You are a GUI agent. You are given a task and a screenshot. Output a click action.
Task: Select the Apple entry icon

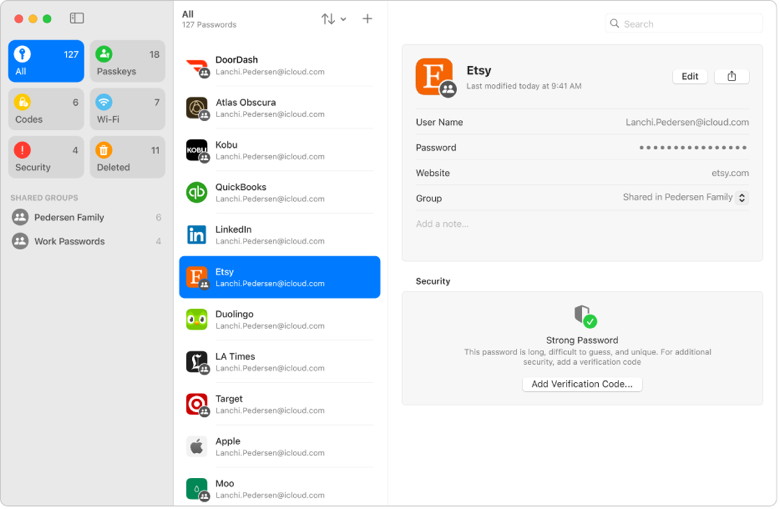coord(196,447)
